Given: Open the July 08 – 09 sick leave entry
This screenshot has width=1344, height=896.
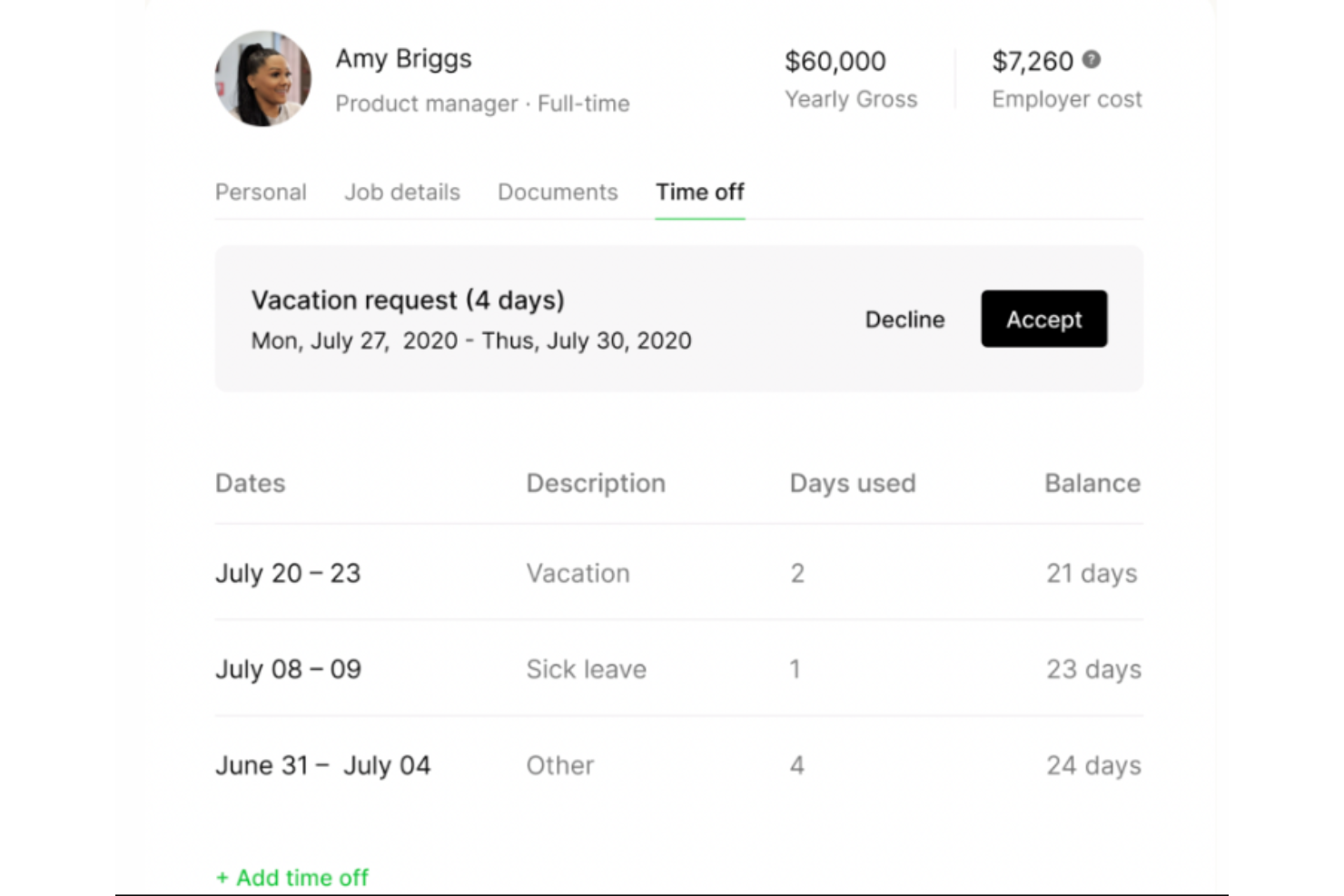Looking at the screenshot, I should click(288, 669).
